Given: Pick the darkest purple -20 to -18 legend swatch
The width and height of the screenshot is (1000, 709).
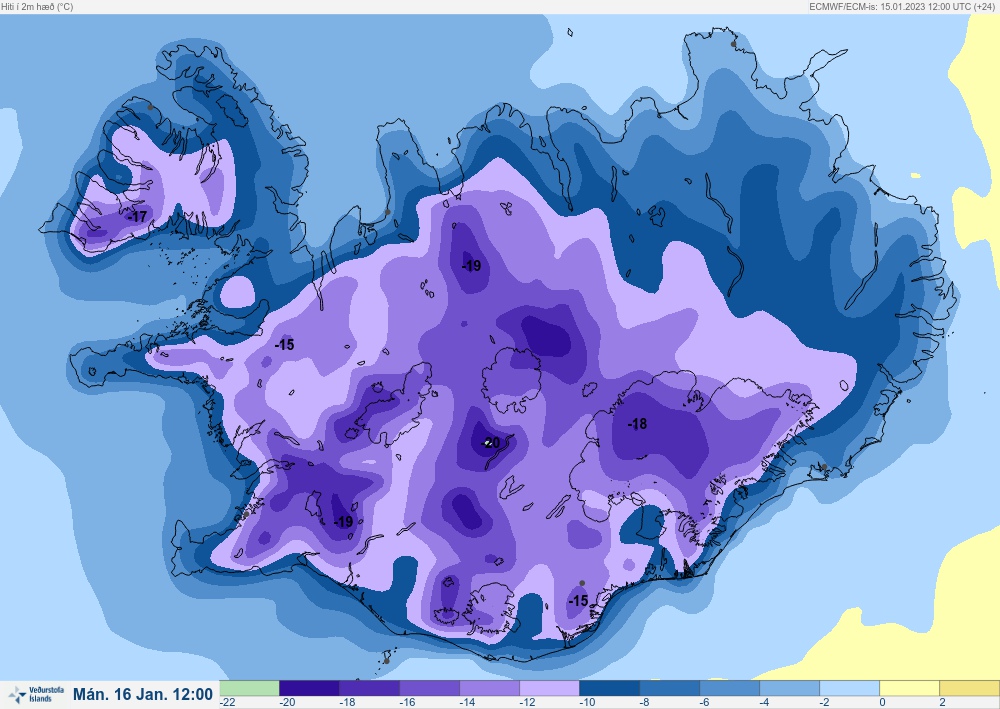Looking at the screenshot, I should [309, 688].
